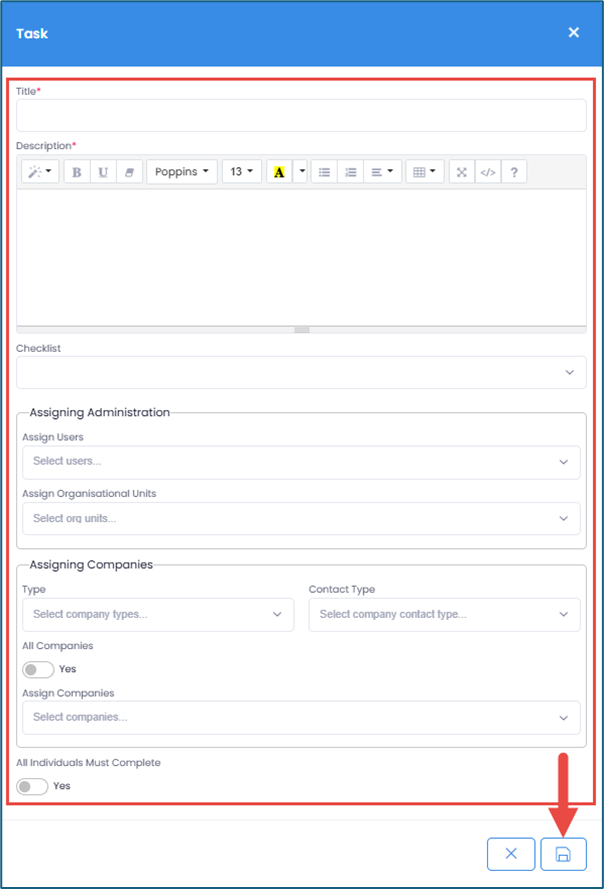Image resolution: width=604 pixels, height=889 pixels.
Task: Open the Contact Type selector
Action: click(444, 614)
